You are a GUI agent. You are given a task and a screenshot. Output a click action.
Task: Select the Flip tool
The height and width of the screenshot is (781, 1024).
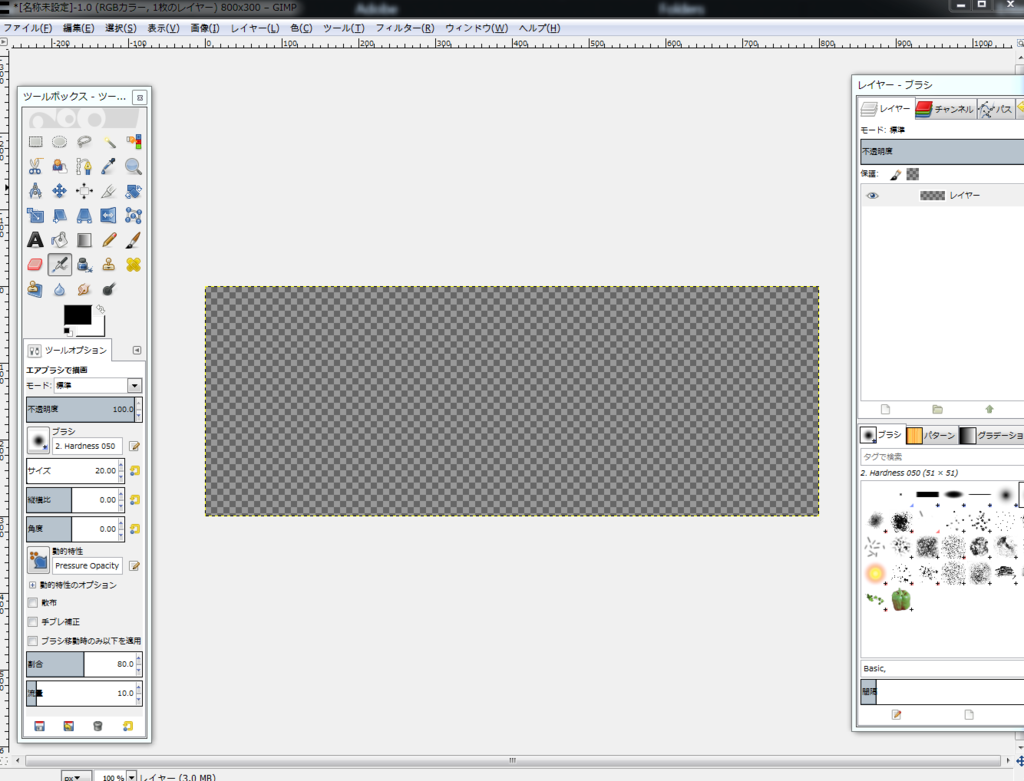pyautogui.click(x=108, y=215)
